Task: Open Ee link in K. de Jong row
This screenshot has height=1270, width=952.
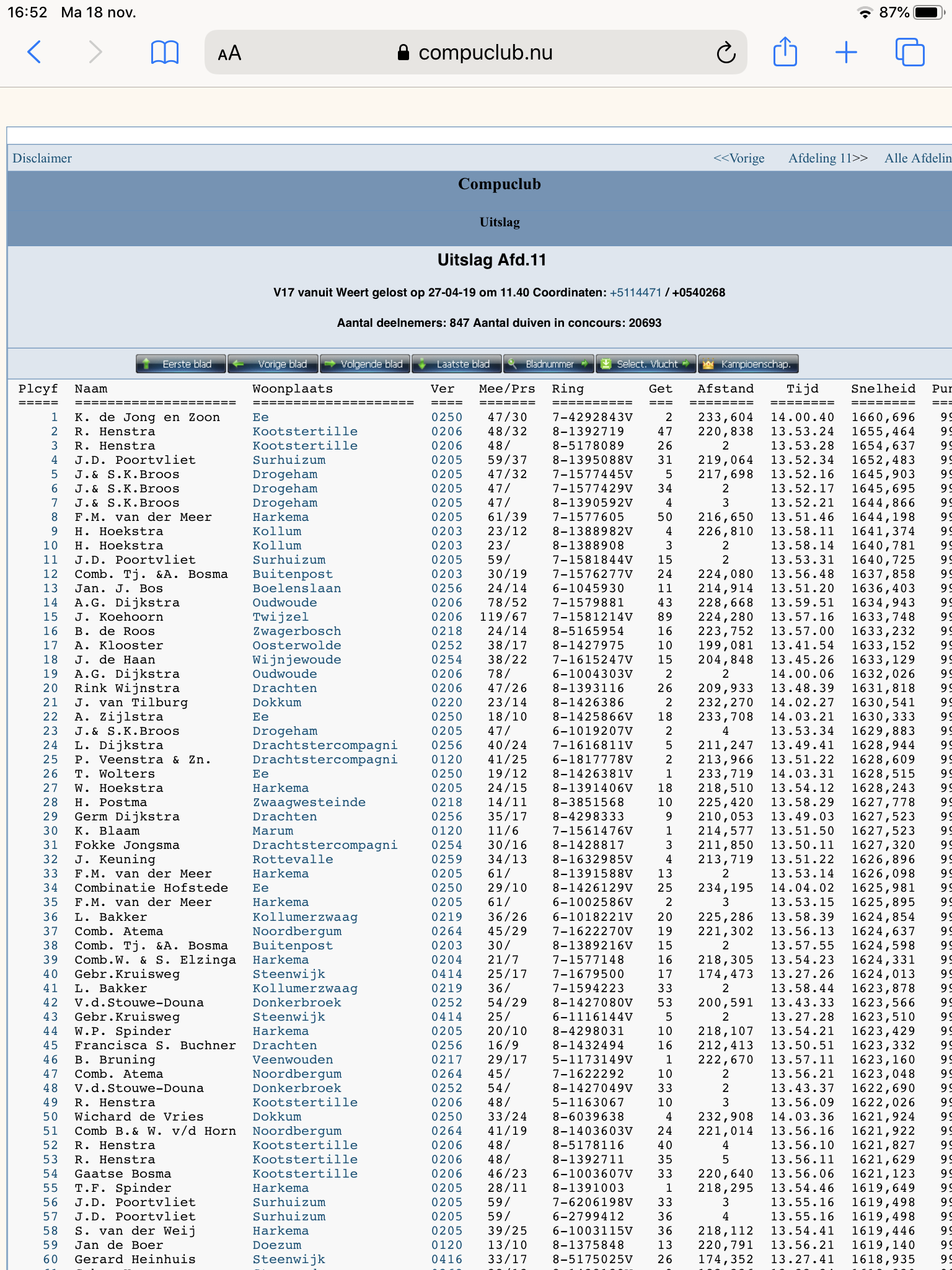Action: click(x=261, y=417)
